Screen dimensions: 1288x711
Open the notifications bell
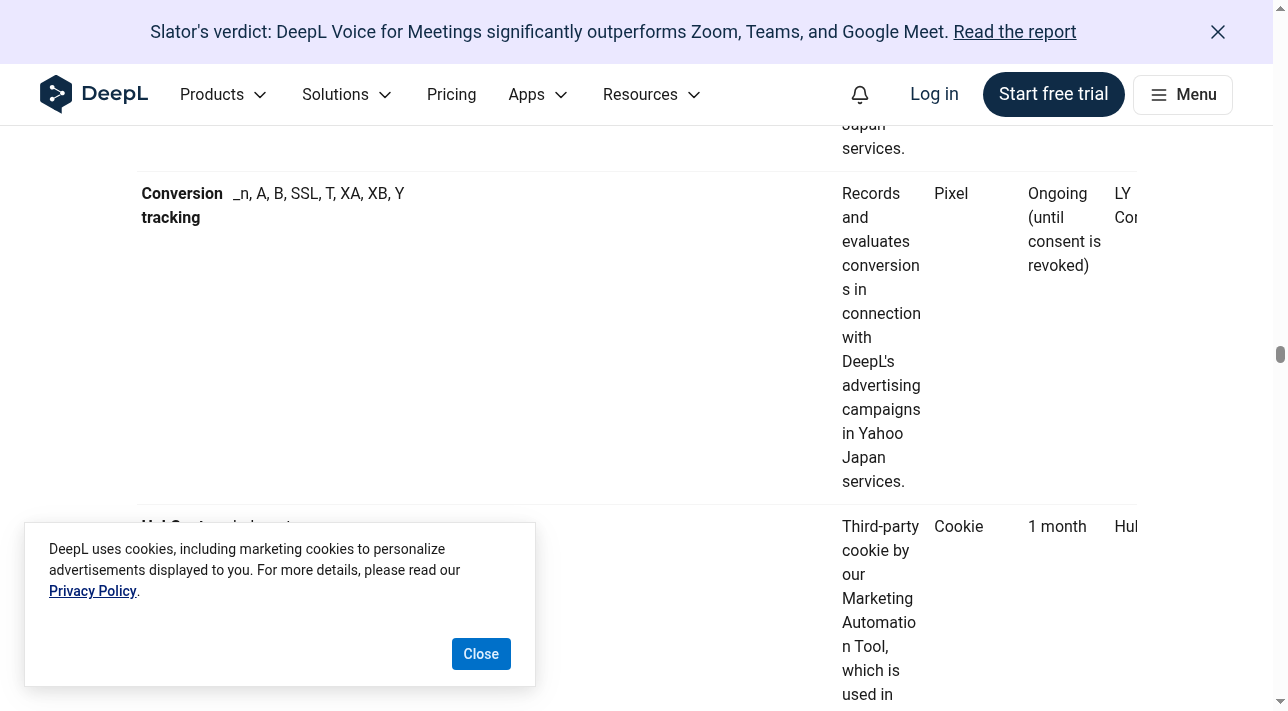point(860,94)
